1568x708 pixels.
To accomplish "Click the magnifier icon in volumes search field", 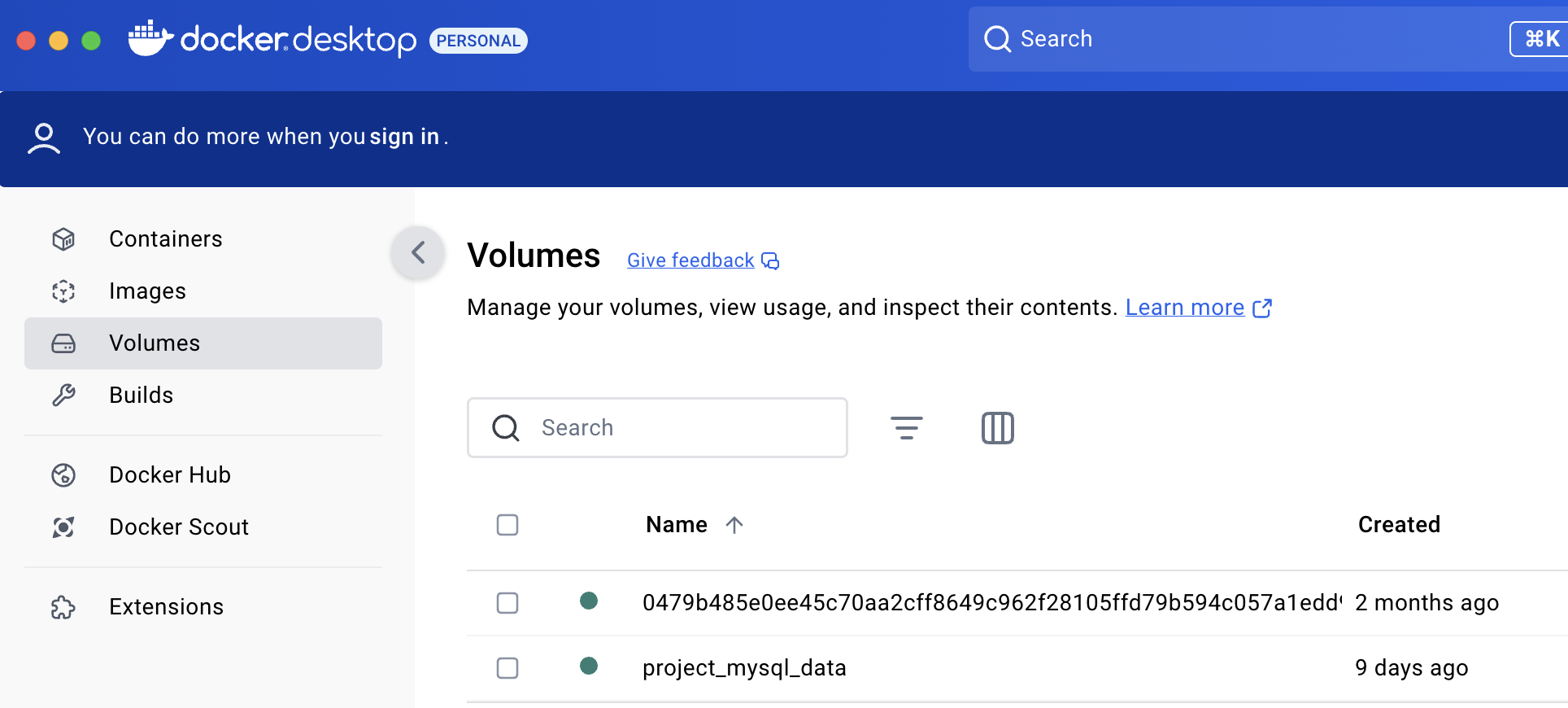I will click(x=506, y=428).
